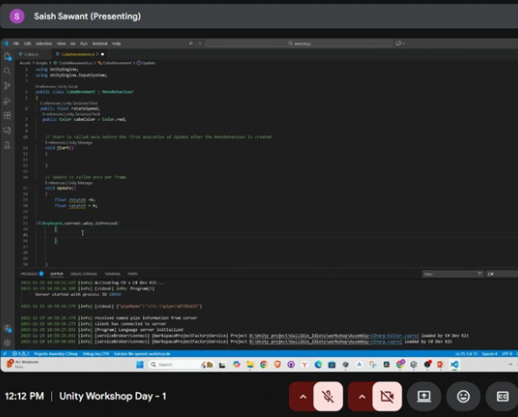
Task: Open the Ports panel tab
Action: [x=132, y=274]
